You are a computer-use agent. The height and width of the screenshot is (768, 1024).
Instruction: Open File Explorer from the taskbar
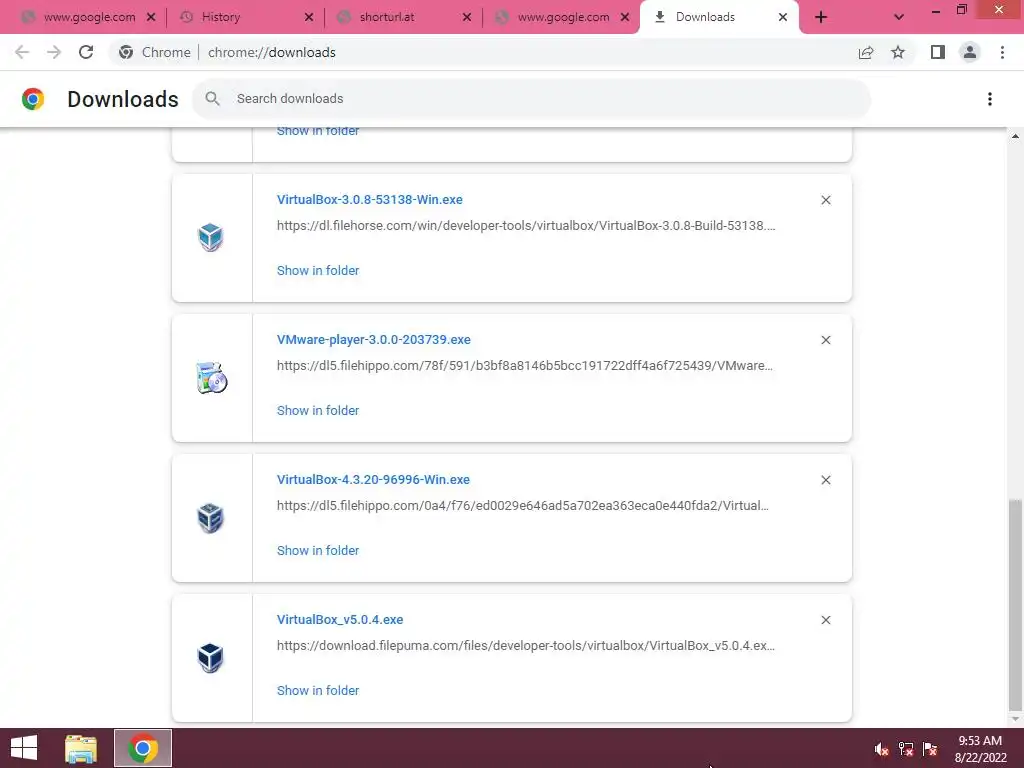pos(81,748)
